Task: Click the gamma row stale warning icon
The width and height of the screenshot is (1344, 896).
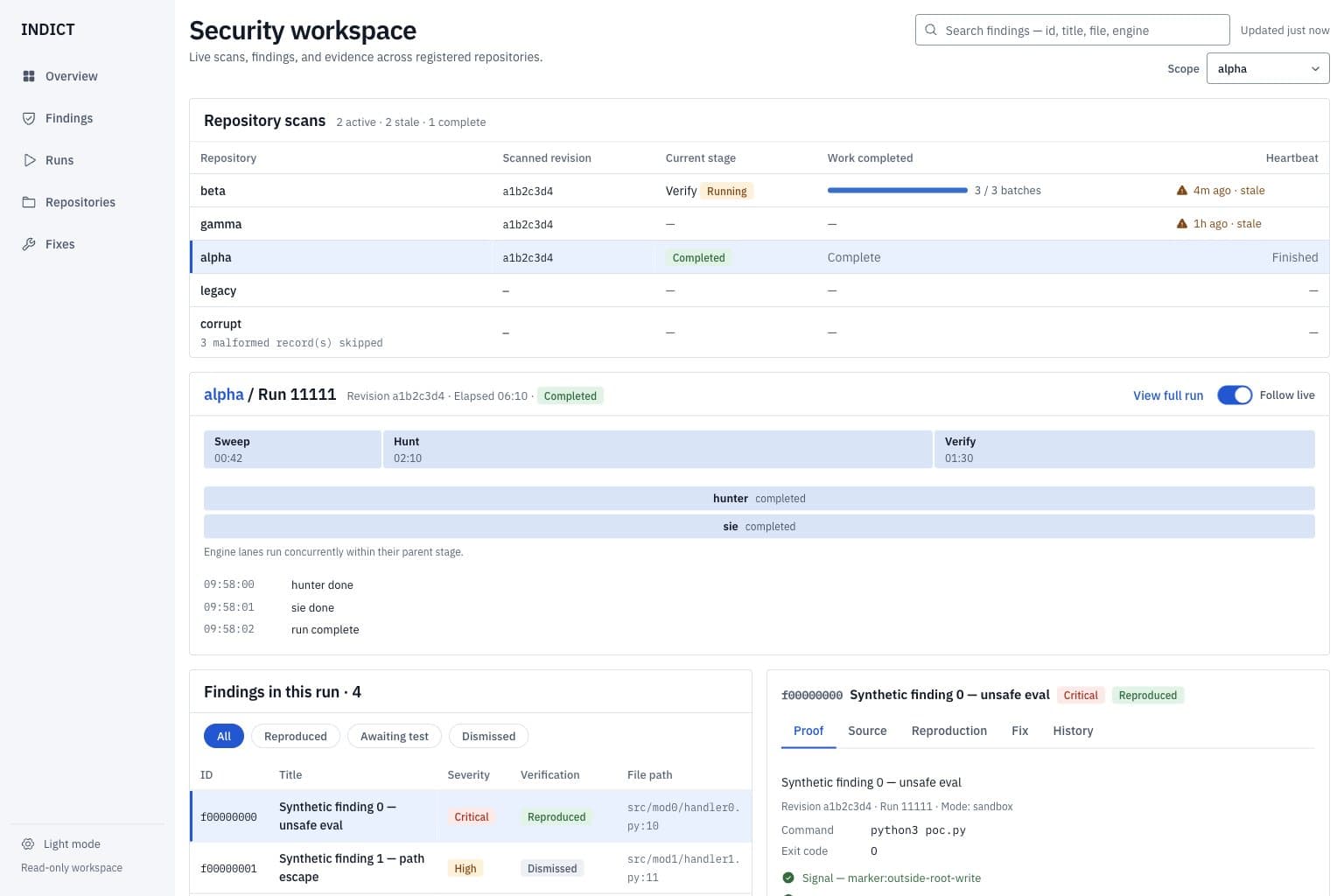Action: [x=1182, y=223]
